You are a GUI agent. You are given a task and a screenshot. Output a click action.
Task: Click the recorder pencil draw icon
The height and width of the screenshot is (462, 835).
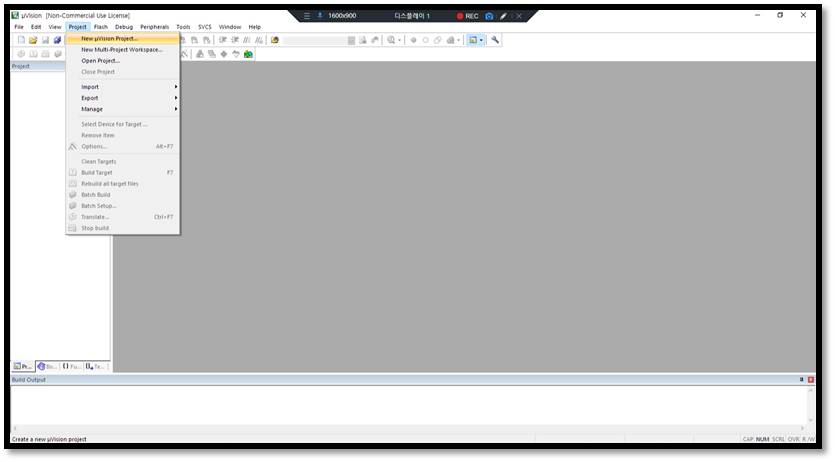click(503, 16)
